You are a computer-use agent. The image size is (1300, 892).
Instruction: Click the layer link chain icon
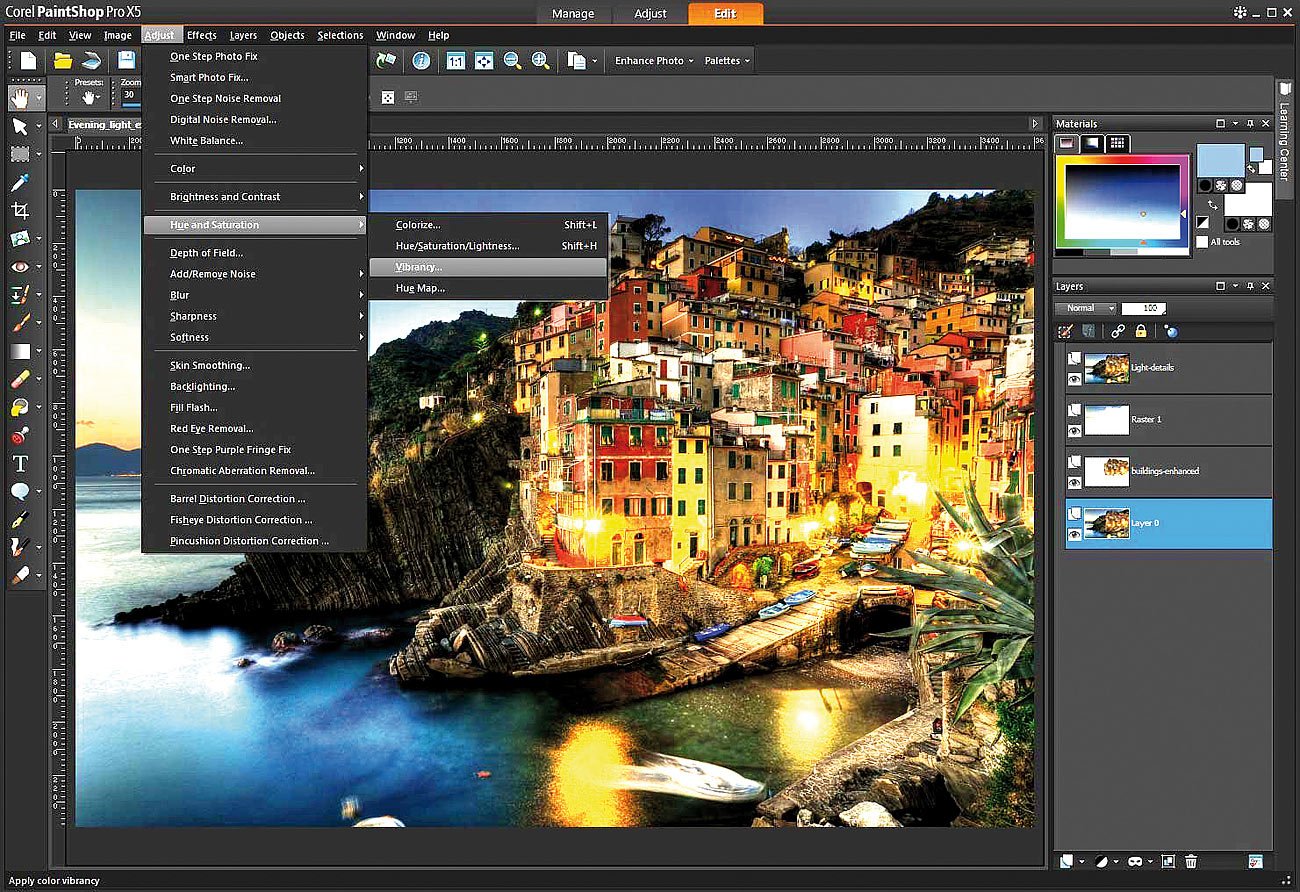[x=1118, y=331]
